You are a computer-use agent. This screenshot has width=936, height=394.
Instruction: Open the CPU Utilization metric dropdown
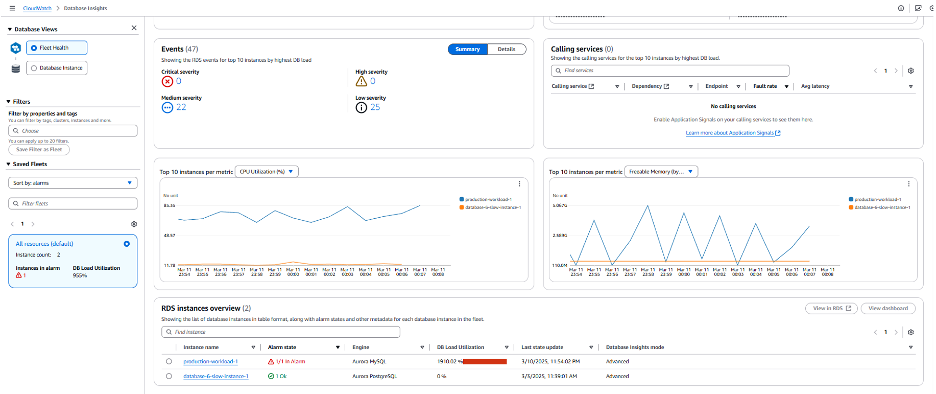[267, 171]
